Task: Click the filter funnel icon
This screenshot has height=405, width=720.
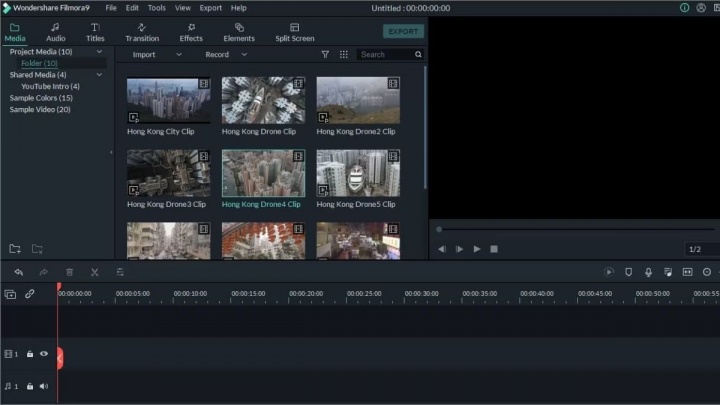Action: point(325,55)
